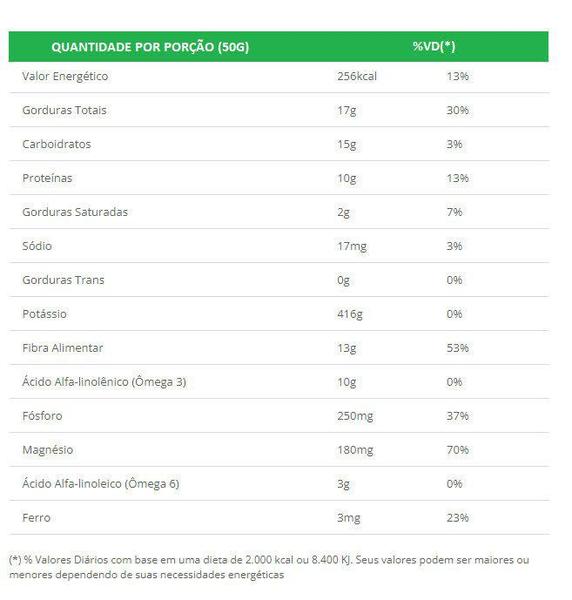Click the 30% daily value for Gorduras Totais
Viewport: 572px width, 600px height.
coord(457,110)
